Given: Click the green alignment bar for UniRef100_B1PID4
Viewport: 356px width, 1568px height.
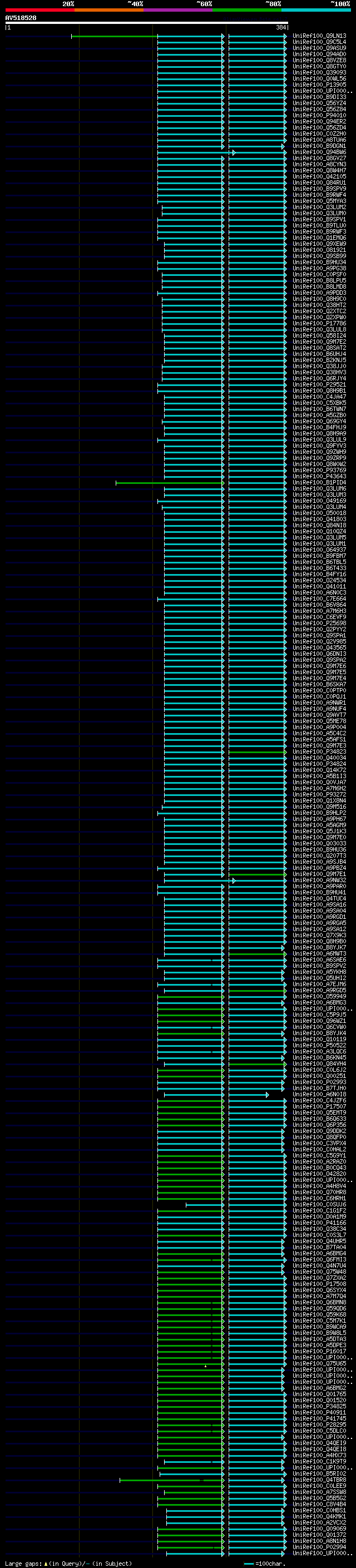Looking at the screenshot, I should pyautogui.click(x=170, y=483).
